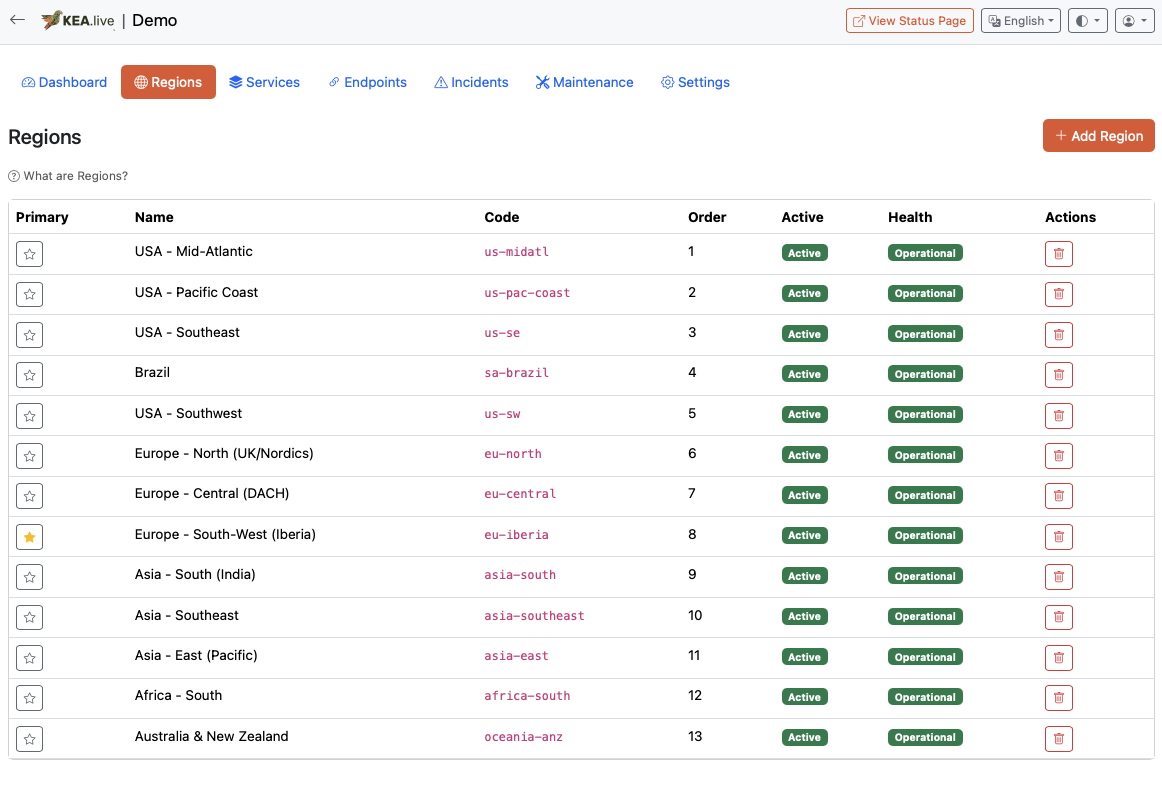Click the Code column header
The image size is (1162, 799).
pyautogui.click(x=502, y=217)
